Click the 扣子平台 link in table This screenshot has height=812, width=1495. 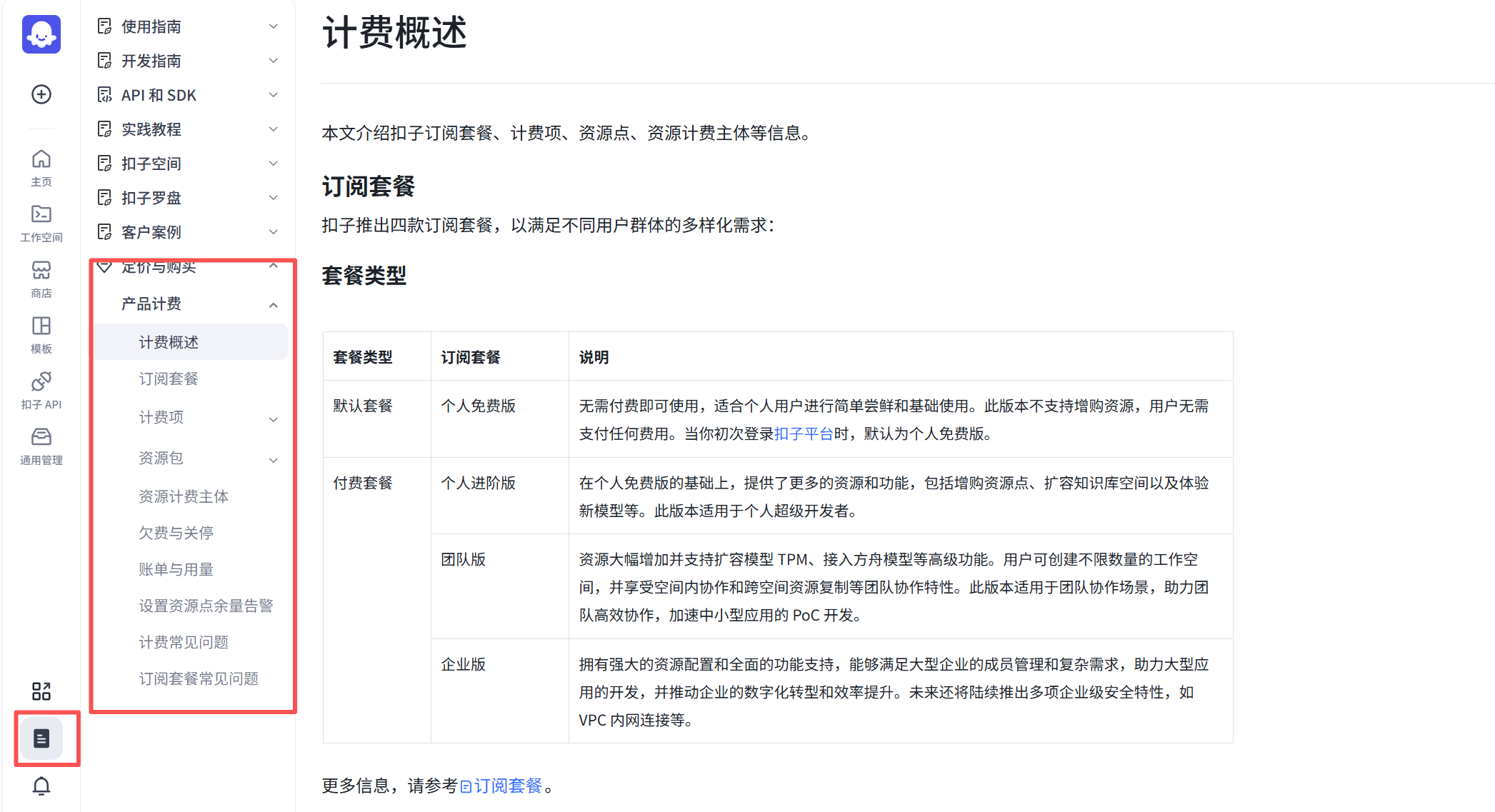(x=804, y=433)
